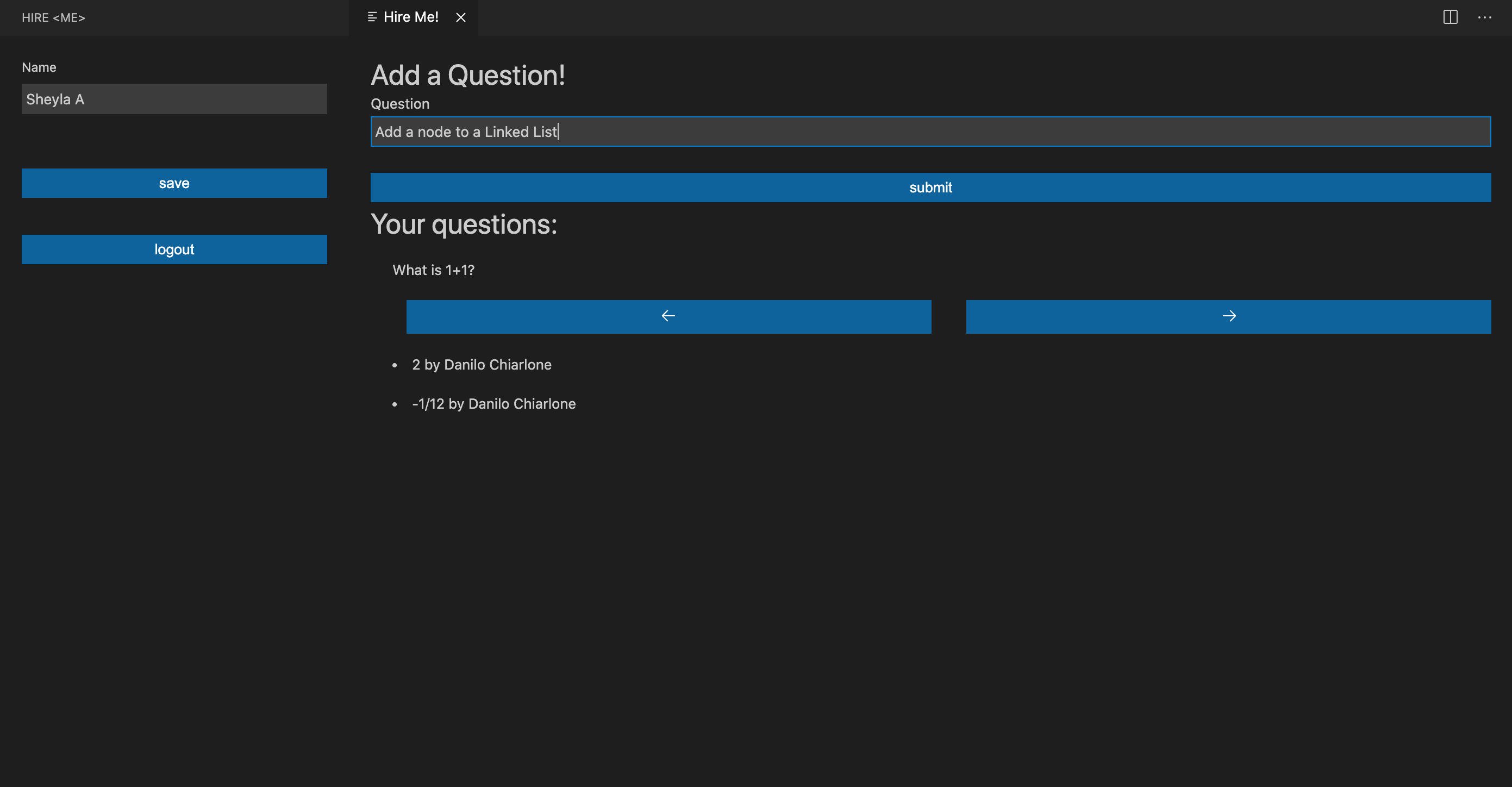
Task: Click the split editor icon
Action: click(x=1450, y=17)
